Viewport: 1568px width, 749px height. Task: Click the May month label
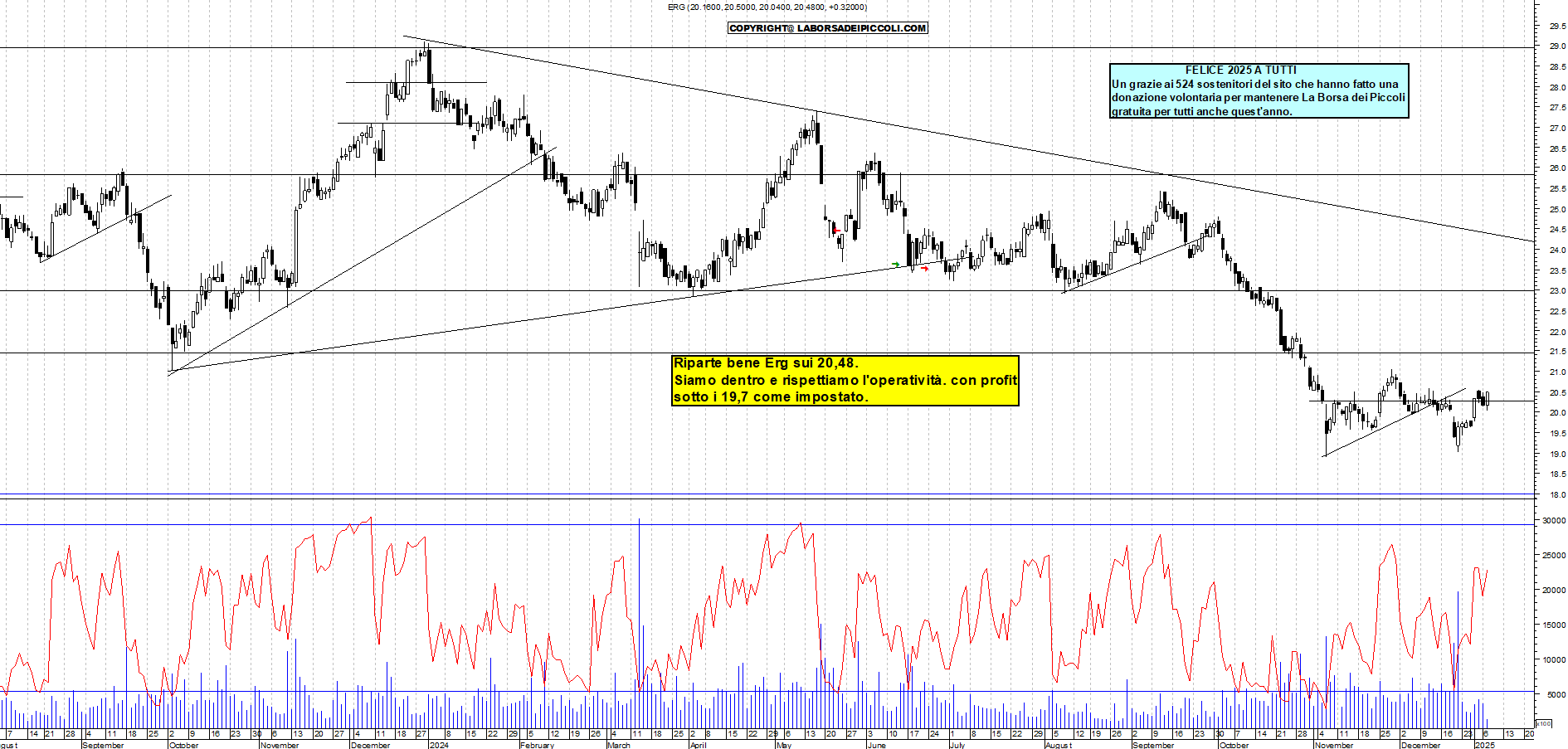tap(784, 745)
